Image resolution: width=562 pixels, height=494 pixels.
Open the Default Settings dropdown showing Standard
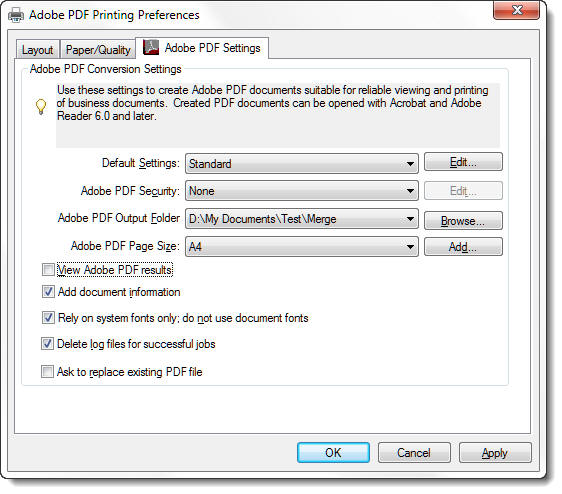click(x=301, y=164)
